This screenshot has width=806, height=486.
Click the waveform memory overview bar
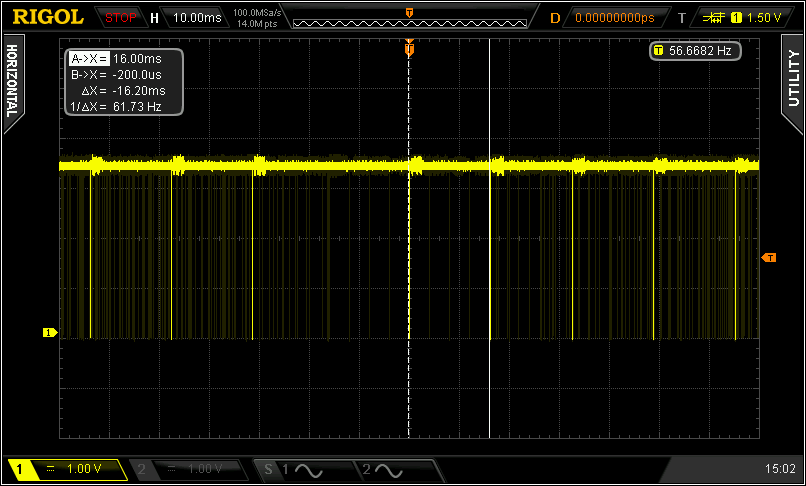pos(410,23)
